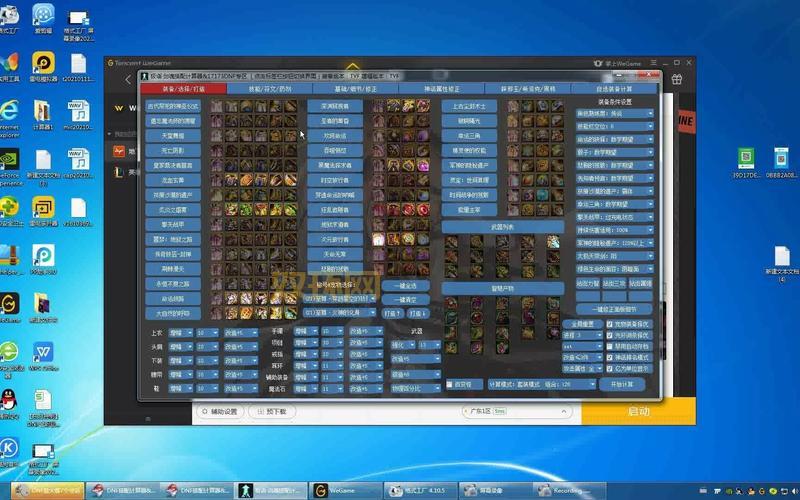Toggle the 宠物装备择优 checkbox
The image size is (800, 500).
pos(609,324)
